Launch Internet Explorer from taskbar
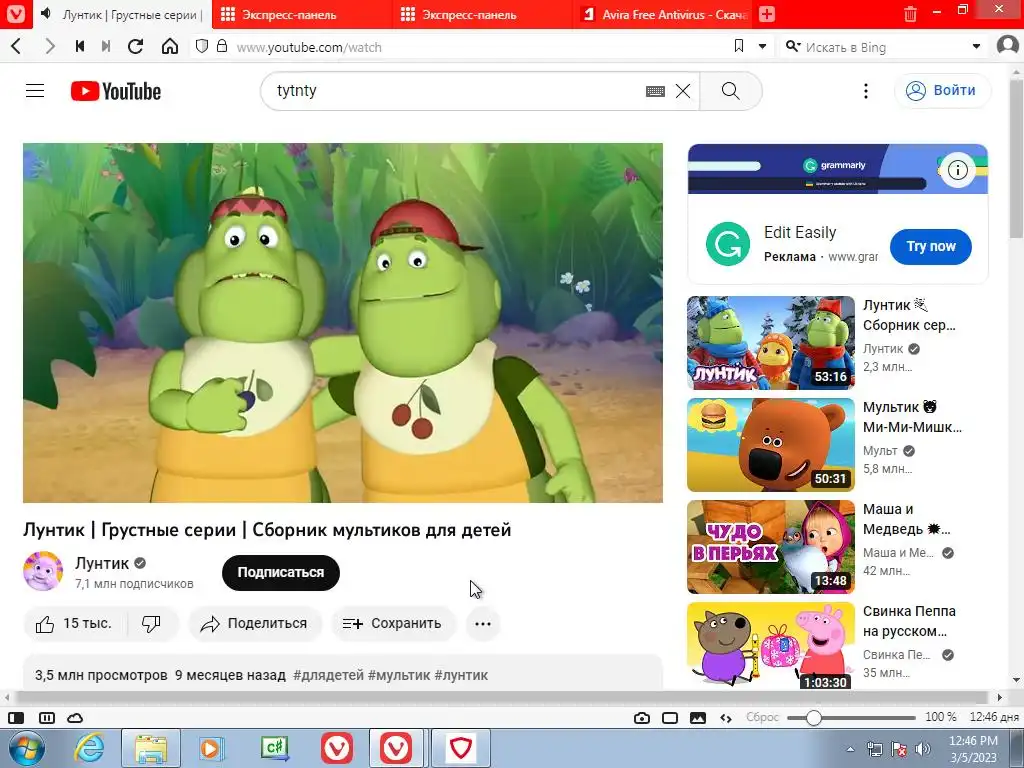 [89, 748]
